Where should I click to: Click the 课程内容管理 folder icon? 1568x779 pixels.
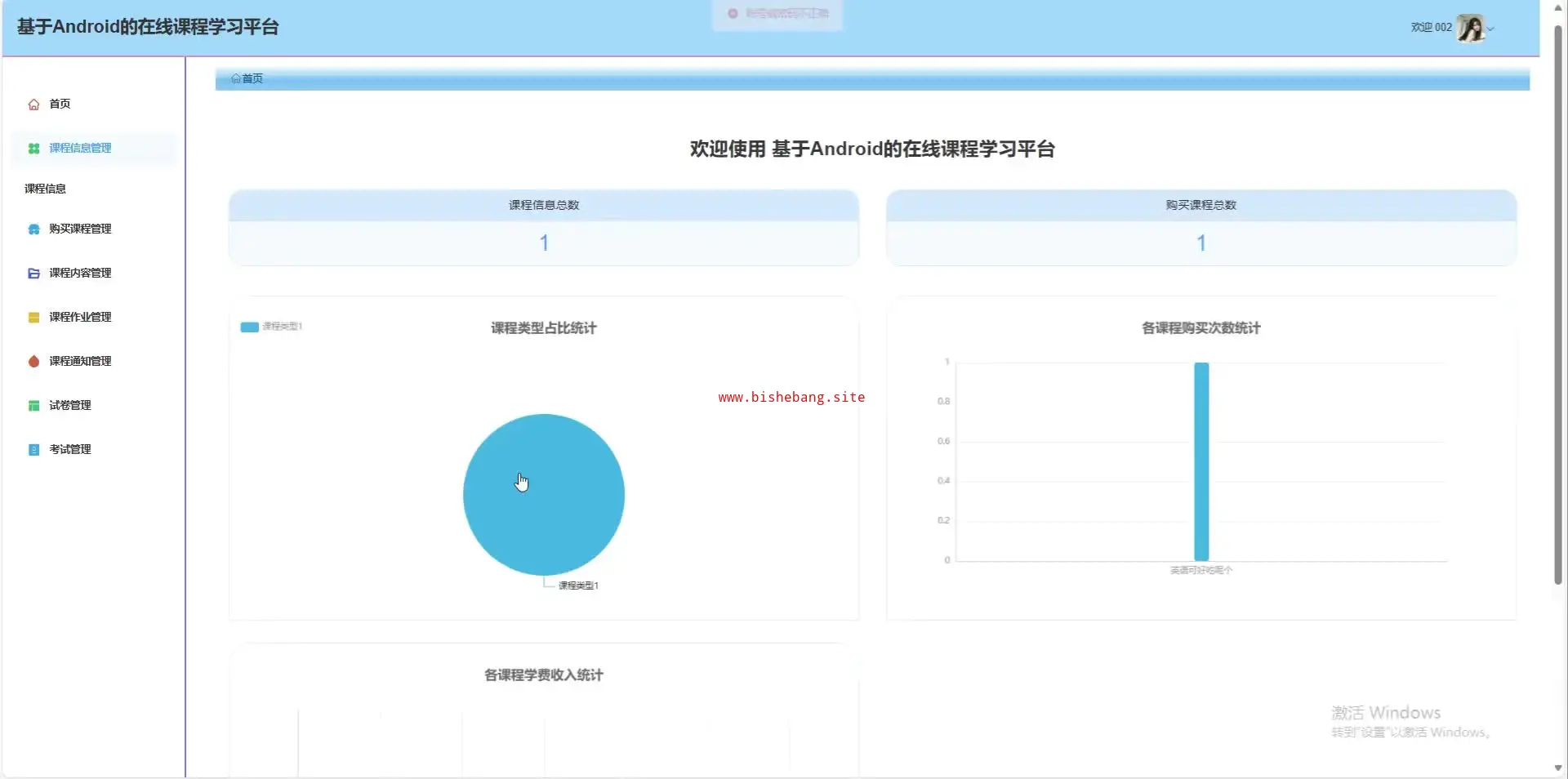[33, 274]
